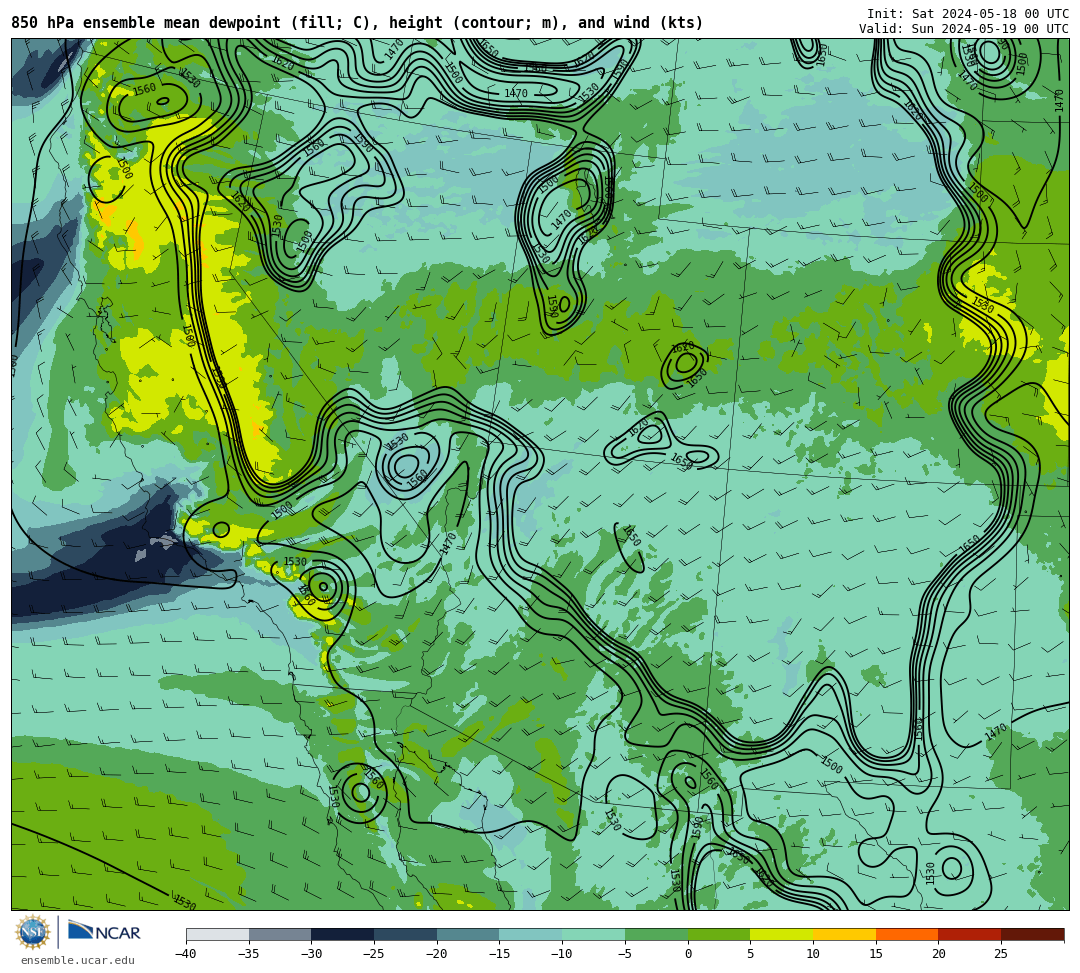The image size is (1080, 973).
Task: Click the colorbar swatch between -35 and -30
Action: point(280,934)
